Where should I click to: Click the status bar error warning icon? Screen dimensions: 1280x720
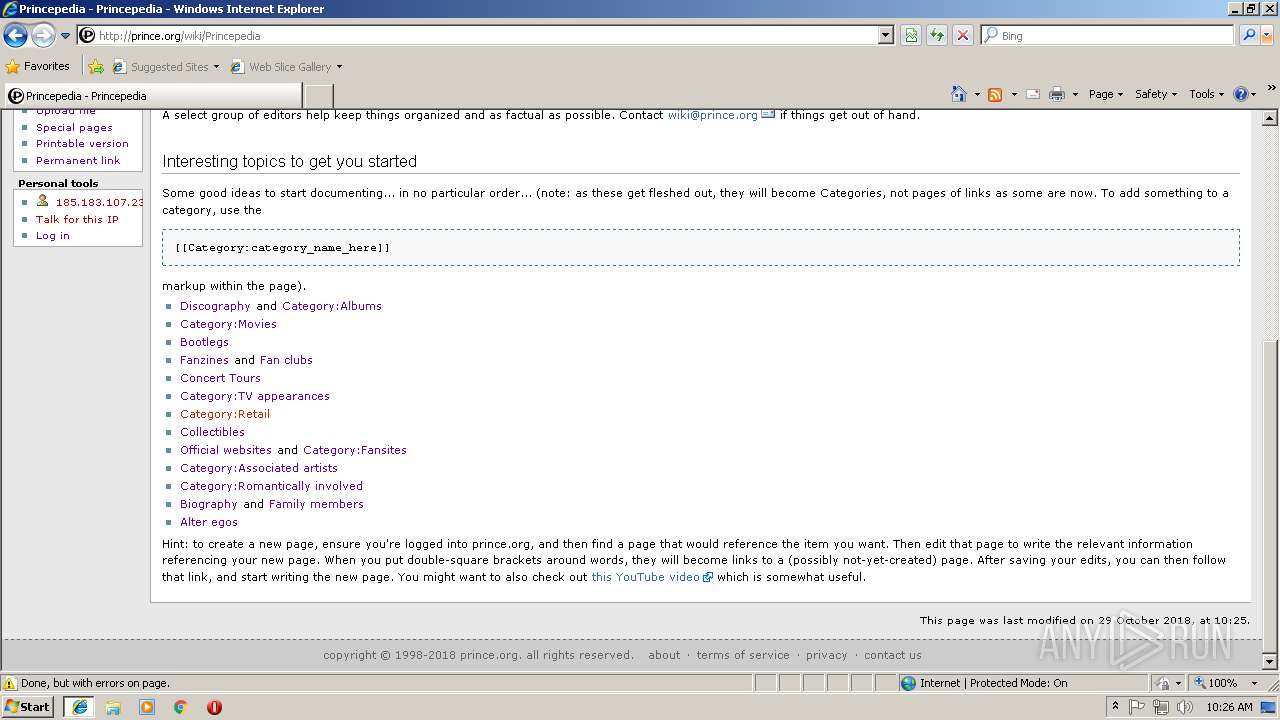point(10,683)
